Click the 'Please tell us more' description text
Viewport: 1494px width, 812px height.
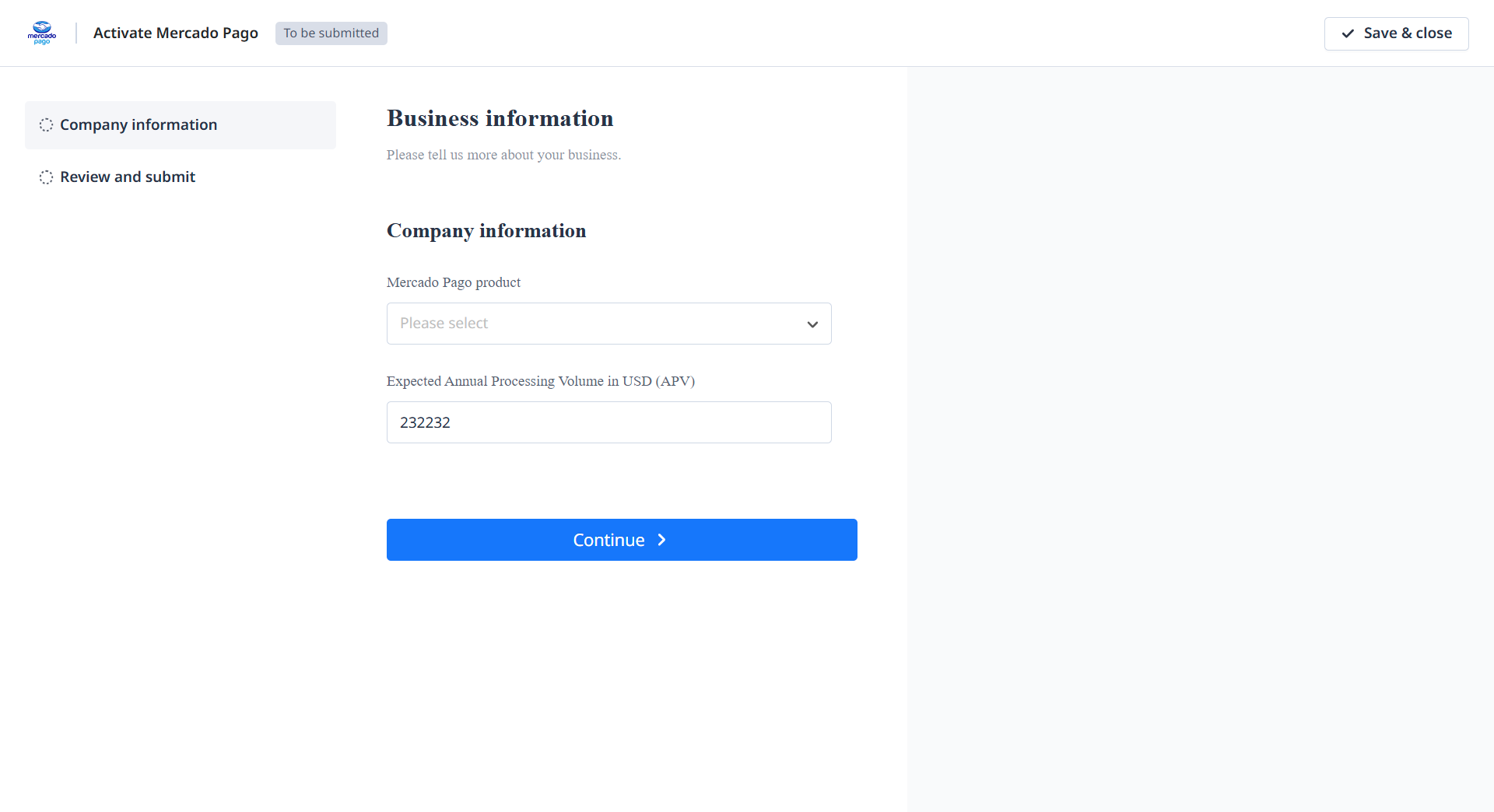click(503, 155)
